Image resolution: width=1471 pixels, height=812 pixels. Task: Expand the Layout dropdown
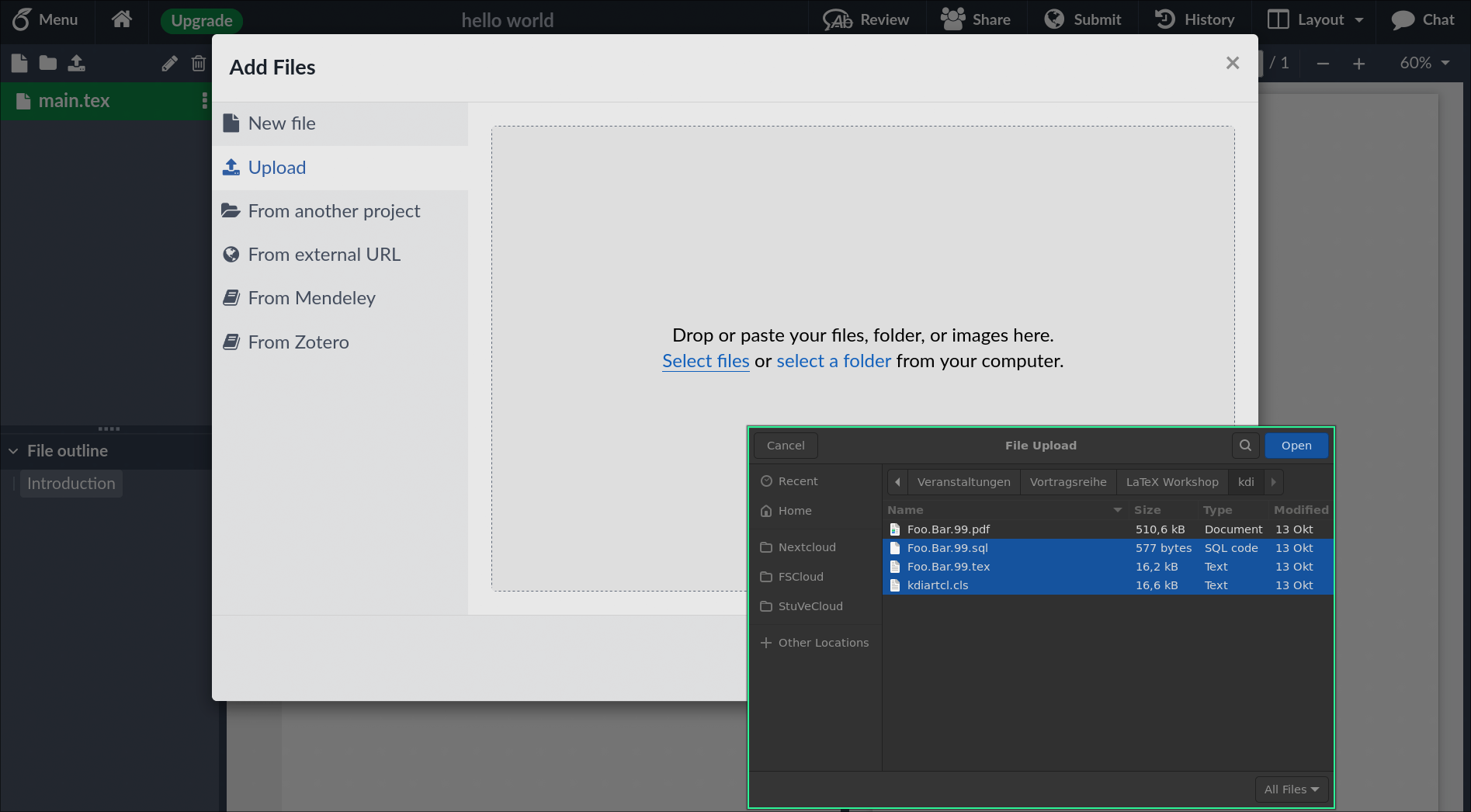pyautogui.click(x=1316, y=19)
